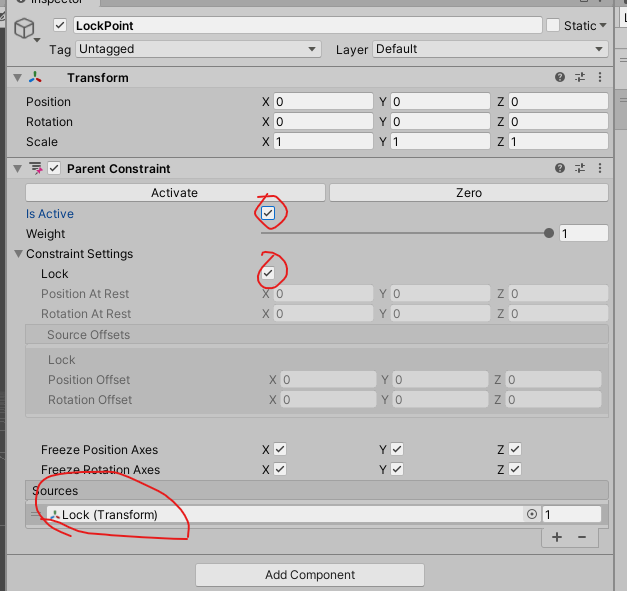
Task: Open Parent Constraint three-dot menu
Action: tap(600, 168)
